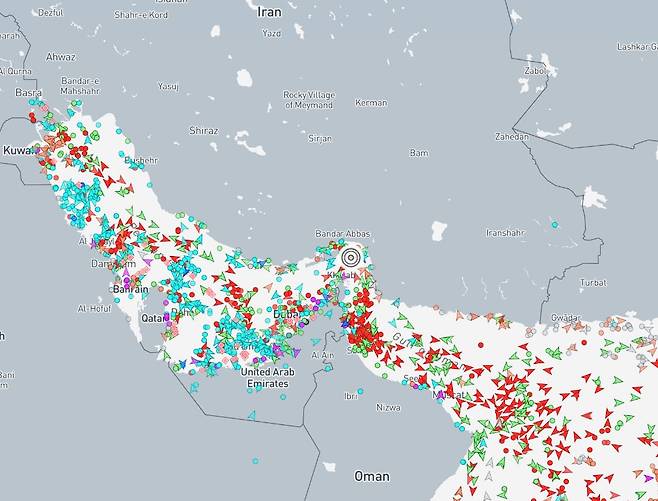Click the Iran country label
Viewport: 658px width, 501px height.
click(269, 12)
